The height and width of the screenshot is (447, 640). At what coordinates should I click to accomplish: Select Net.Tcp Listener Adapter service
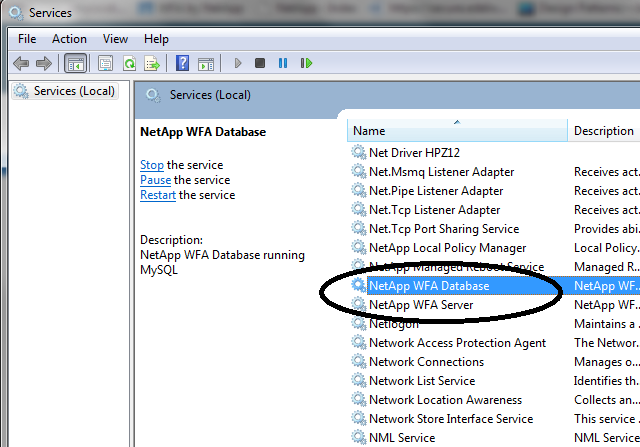(434, 210)
